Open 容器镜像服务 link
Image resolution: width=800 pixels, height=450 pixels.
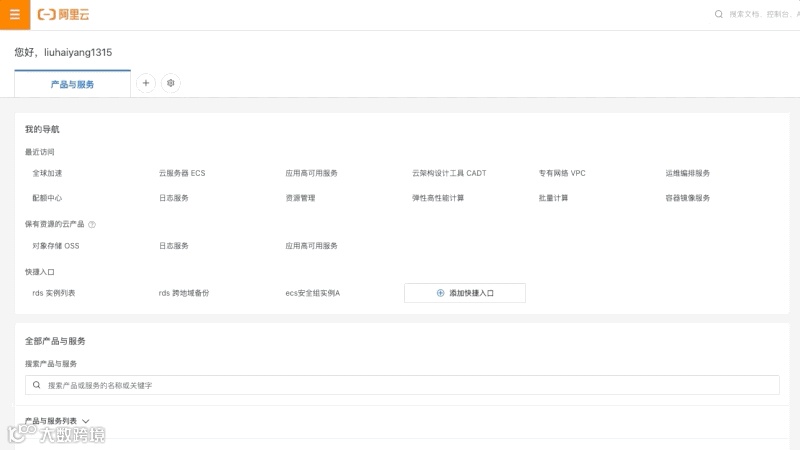(688, 198)
